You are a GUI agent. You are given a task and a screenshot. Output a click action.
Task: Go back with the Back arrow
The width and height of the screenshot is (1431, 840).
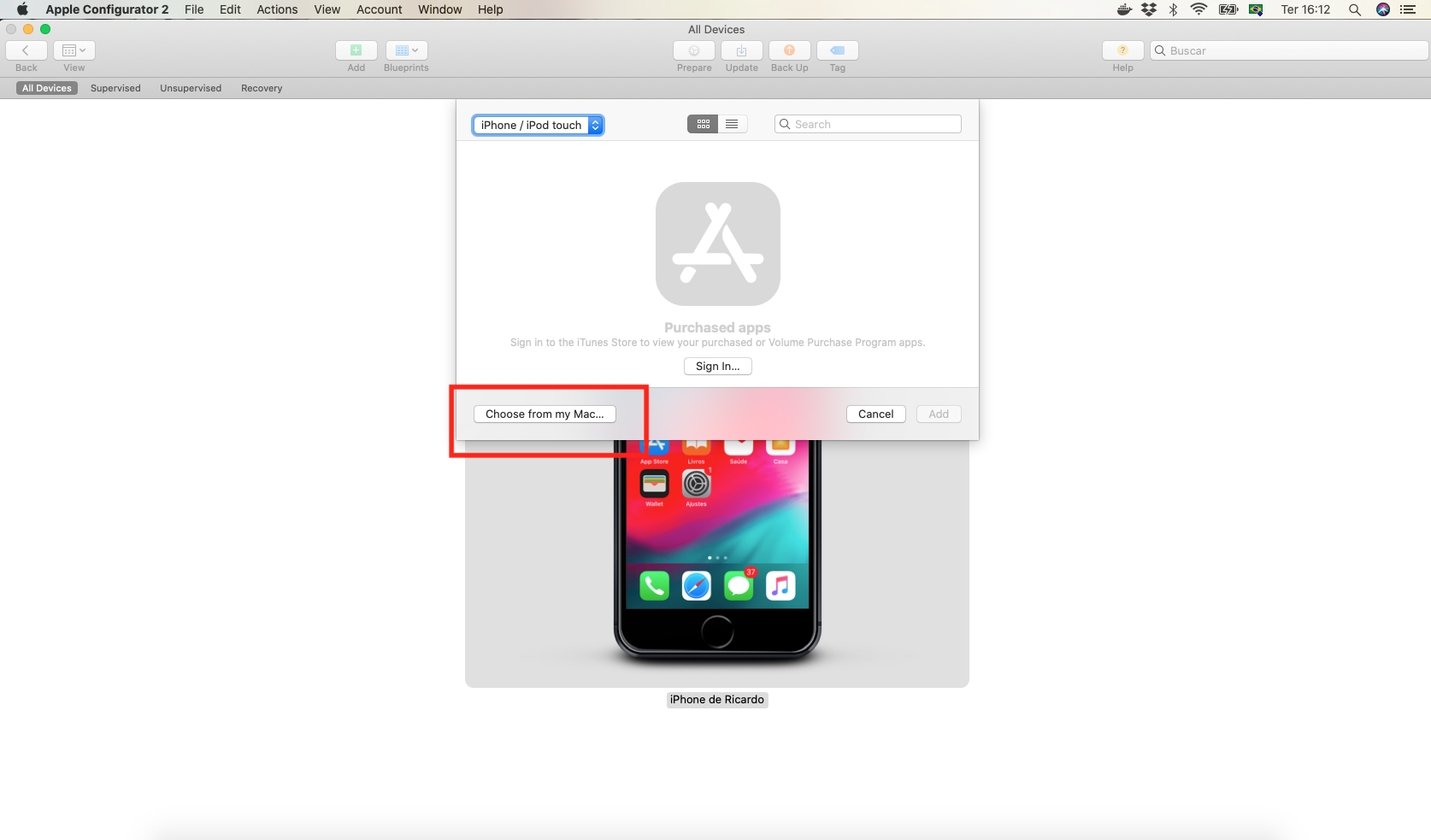(x=26, y=51)
